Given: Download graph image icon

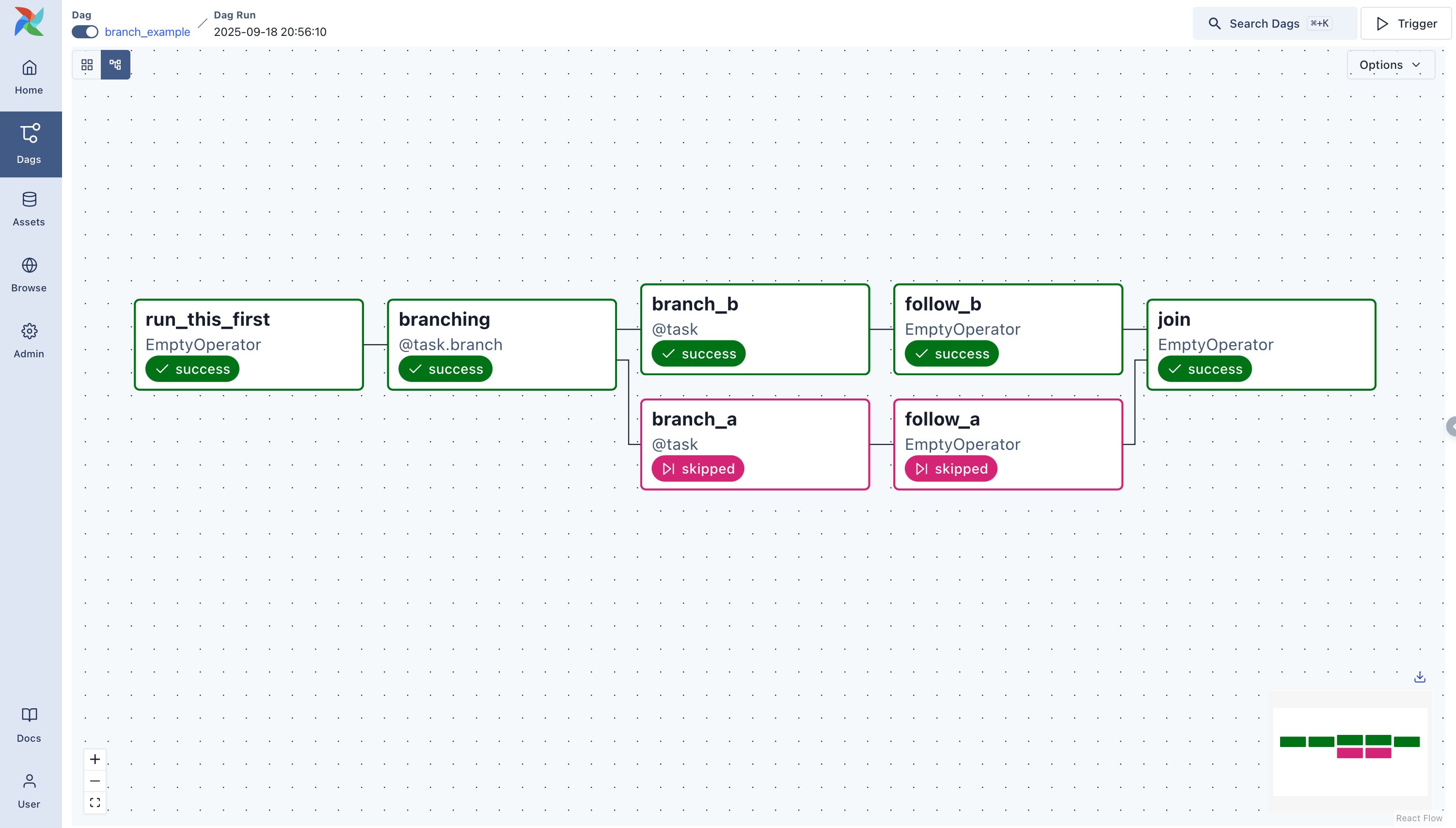Looking at the screenshot, I should (x=1420, y=677).
